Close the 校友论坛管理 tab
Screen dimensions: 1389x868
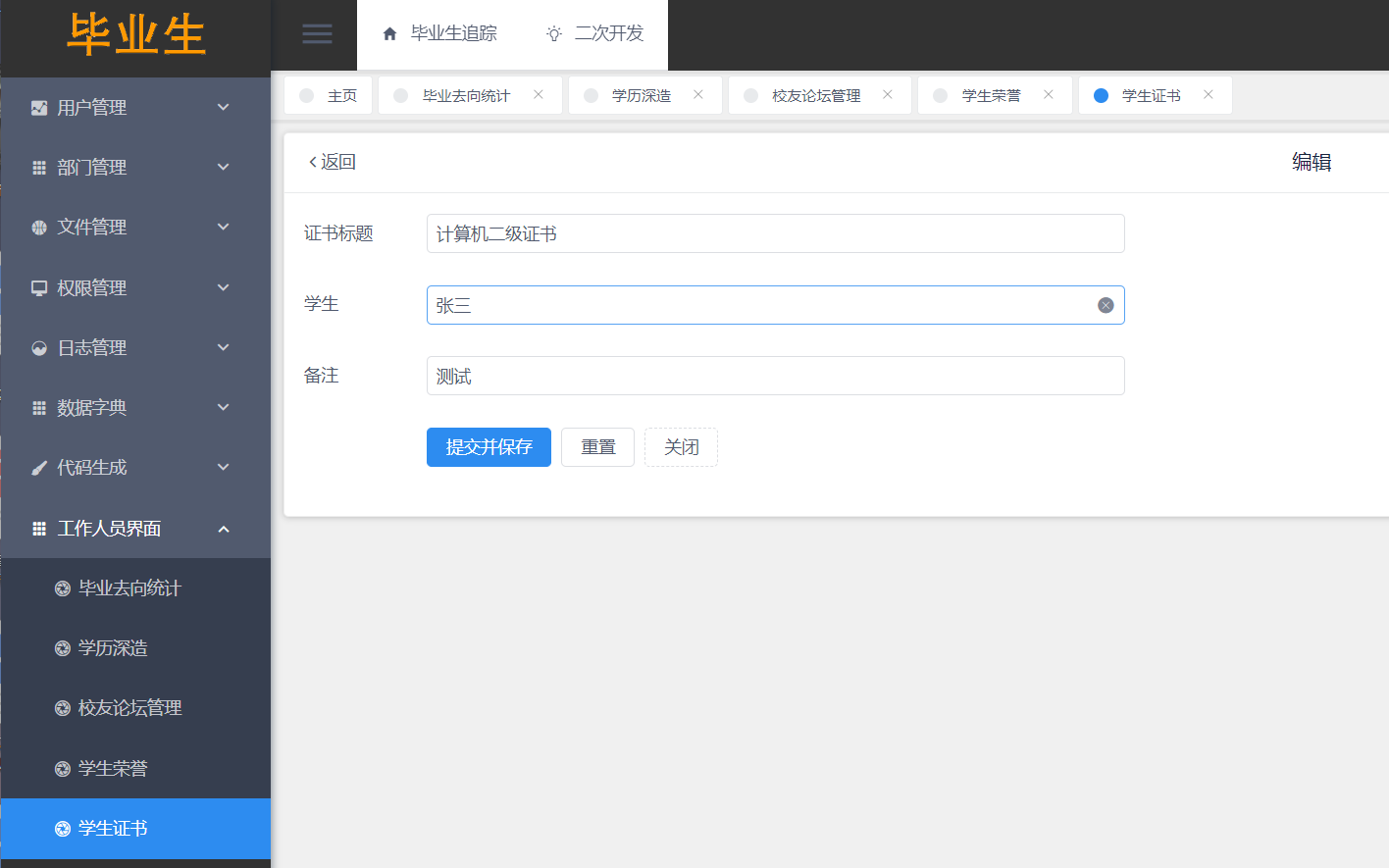(x=888, y=95)
